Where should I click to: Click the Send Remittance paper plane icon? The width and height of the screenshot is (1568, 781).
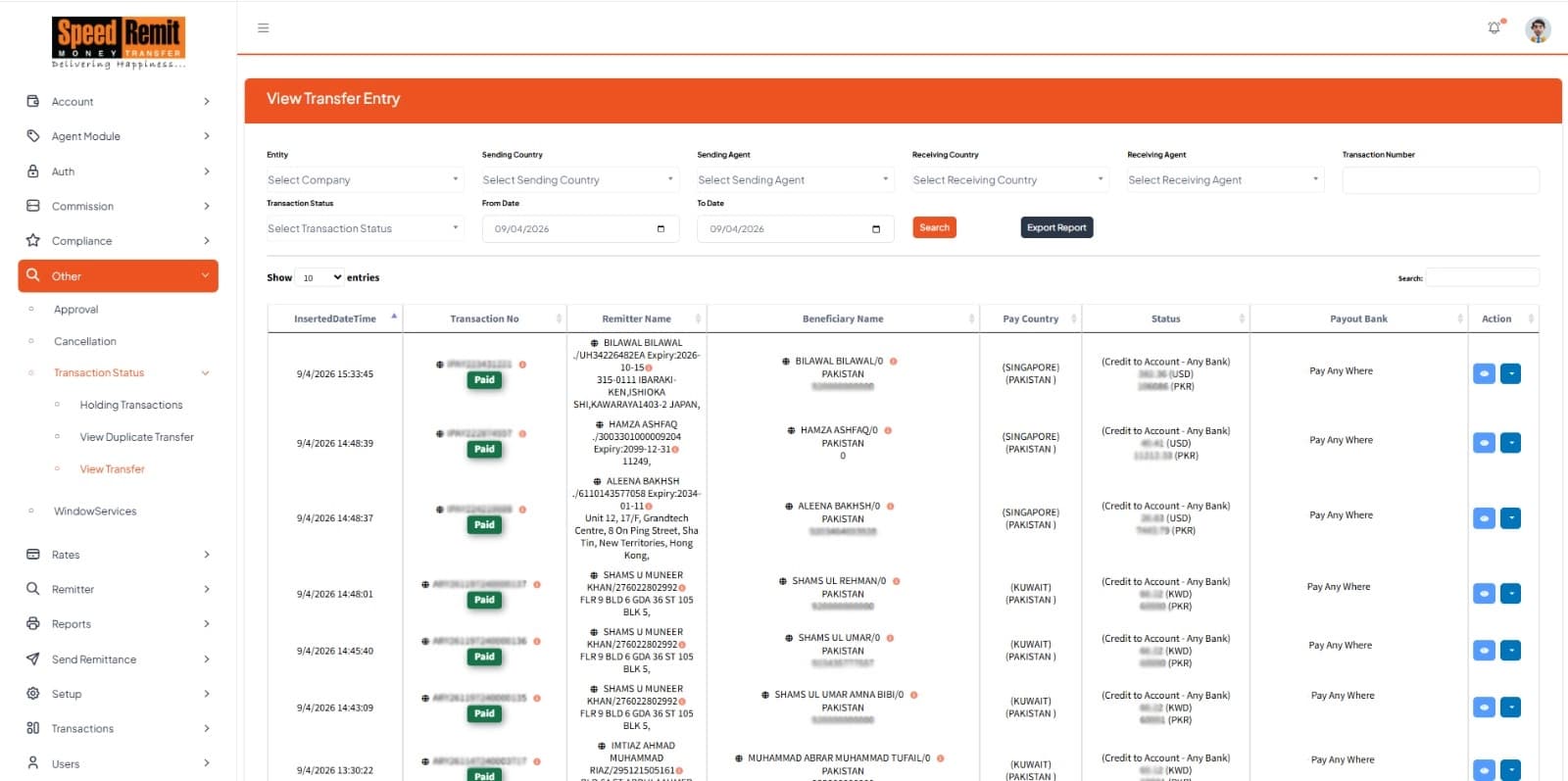coord(33,659)
